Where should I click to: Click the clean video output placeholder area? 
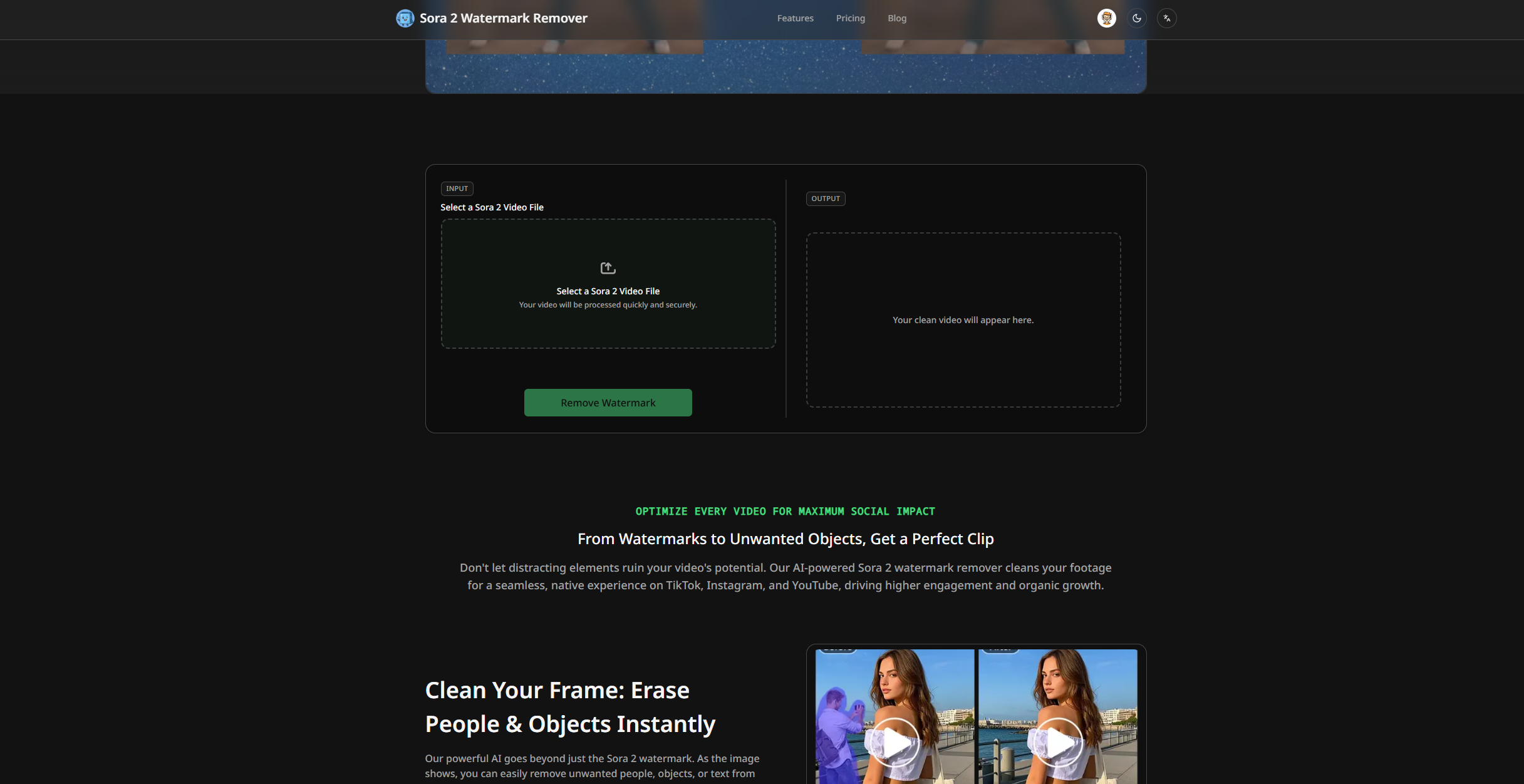pyautogui.click(x=963, y=320)
